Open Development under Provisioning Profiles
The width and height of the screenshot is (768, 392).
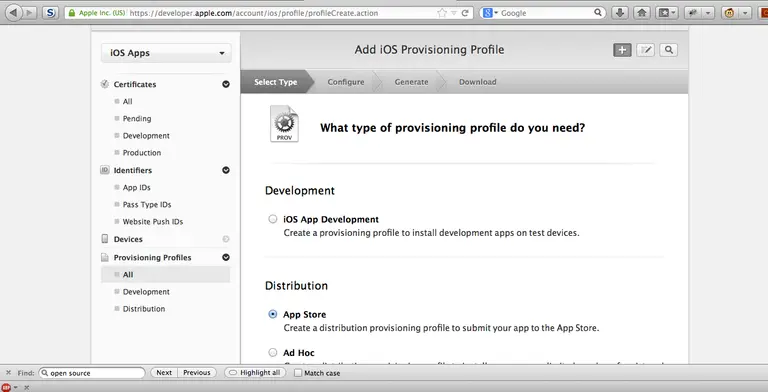146,292
